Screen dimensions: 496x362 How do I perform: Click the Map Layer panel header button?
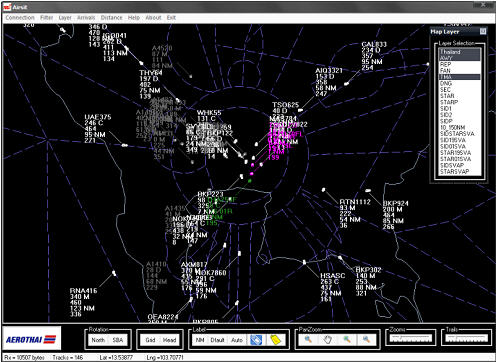[483, 31]
